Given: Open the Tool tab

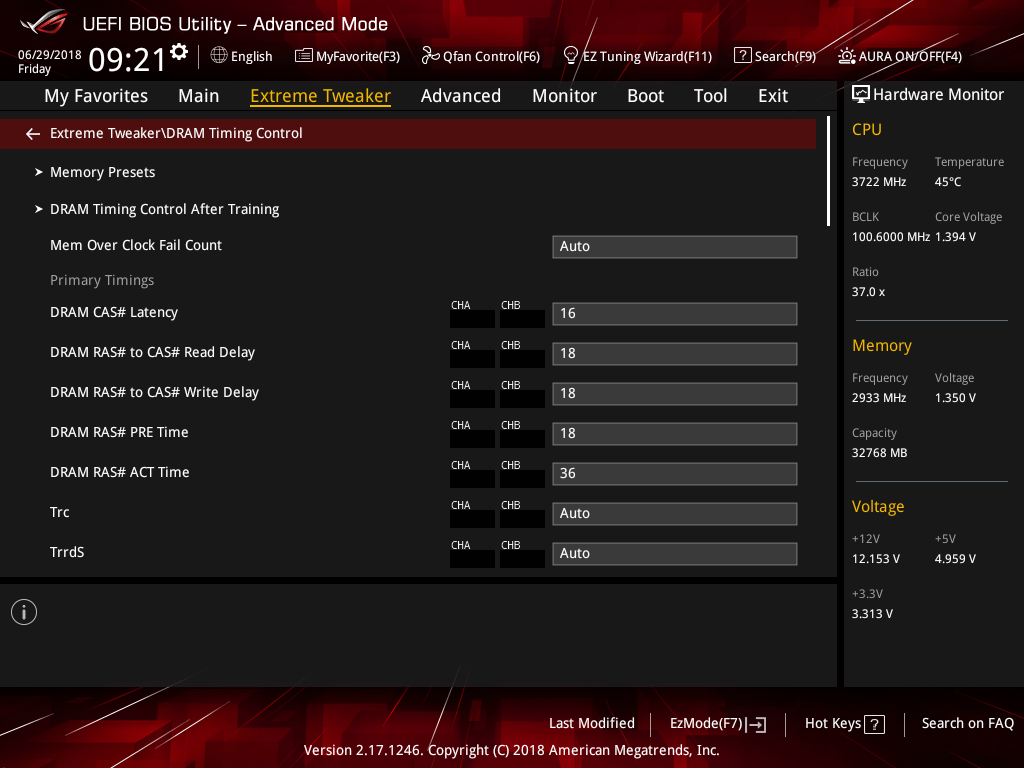Looking at the screenshot, I should coord(711,96).
